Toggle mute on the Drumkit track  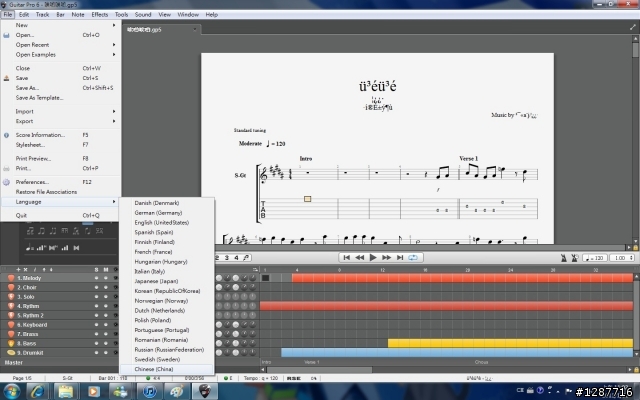click(x=106, y=353)
